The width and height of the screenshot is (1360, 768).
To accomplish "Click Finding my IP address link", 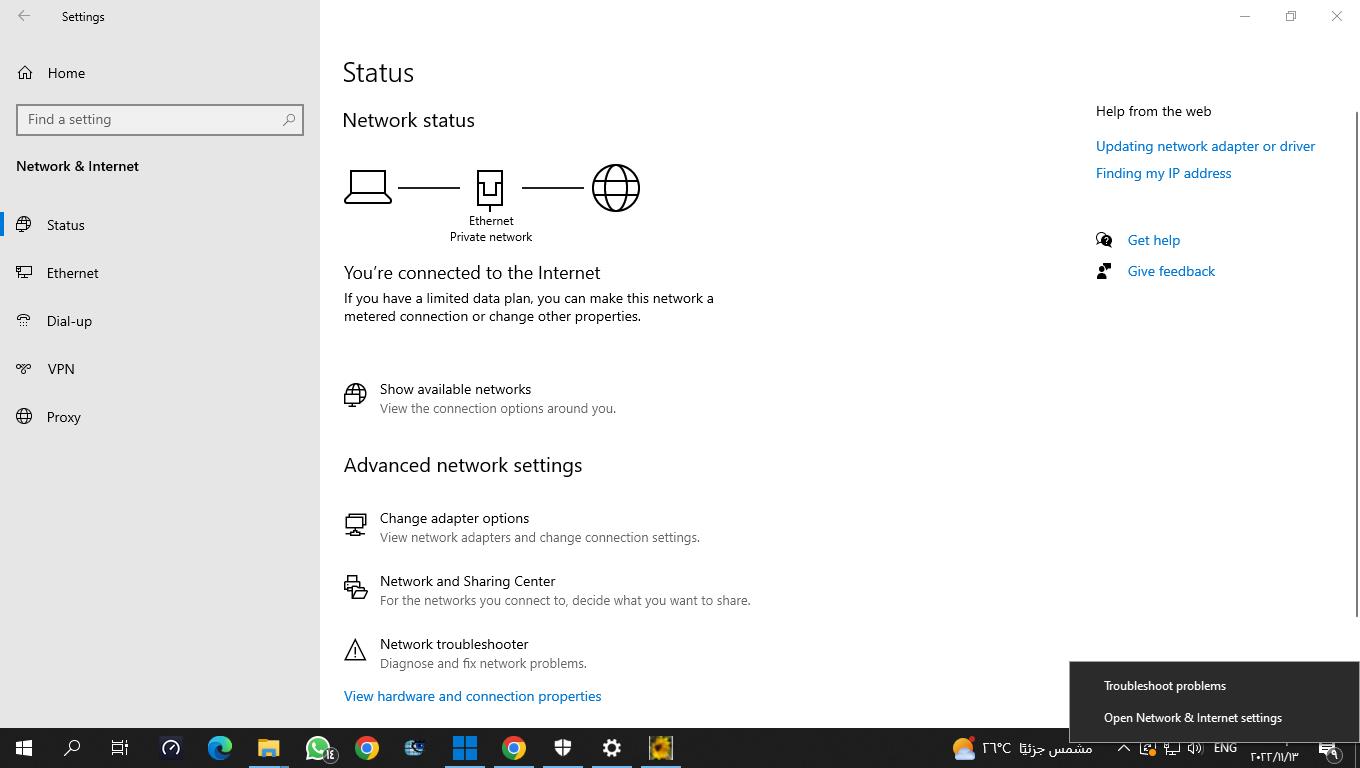I will [x=1163, y=173].
